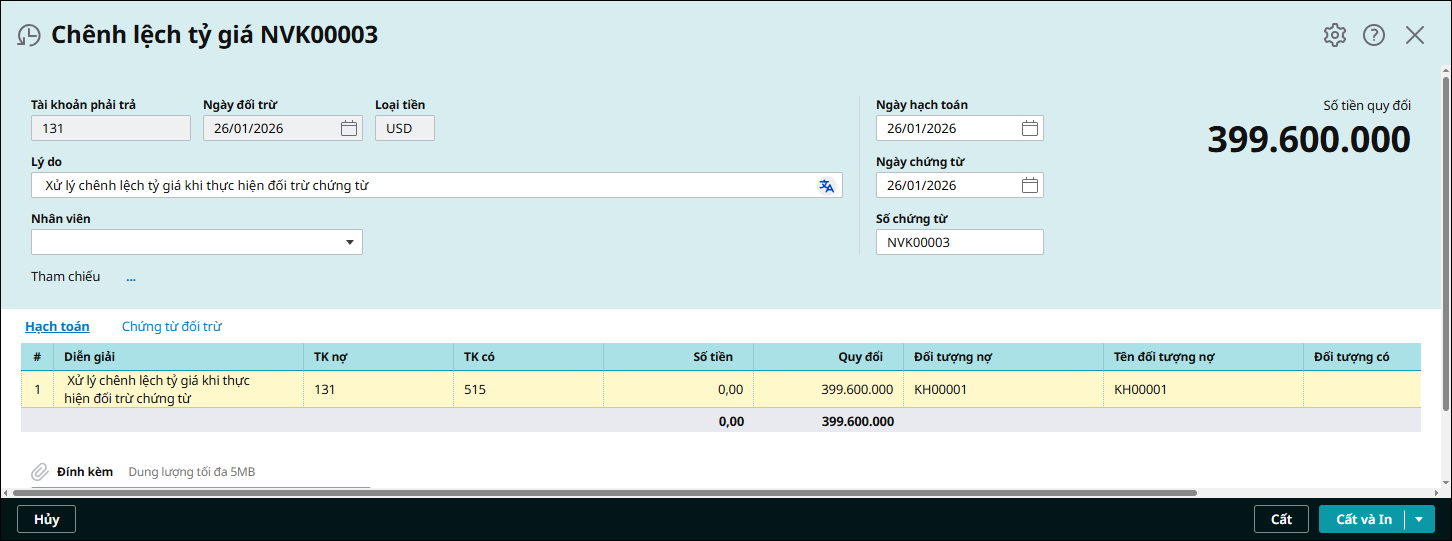The width and height of the screenshot is (1452, 541).
Task: Click the Đính kèm paperclip icon
Action: pyautogui.click(x=39, y=471)
